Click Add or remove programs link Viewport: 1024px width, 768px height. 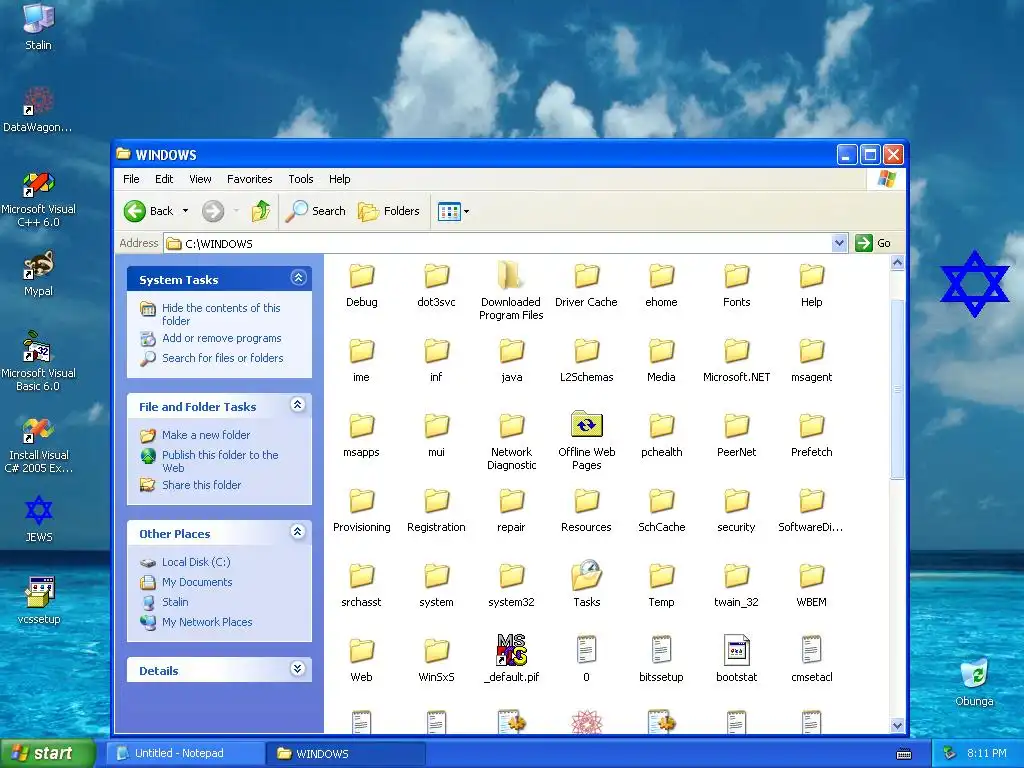(x=221, y=338)
